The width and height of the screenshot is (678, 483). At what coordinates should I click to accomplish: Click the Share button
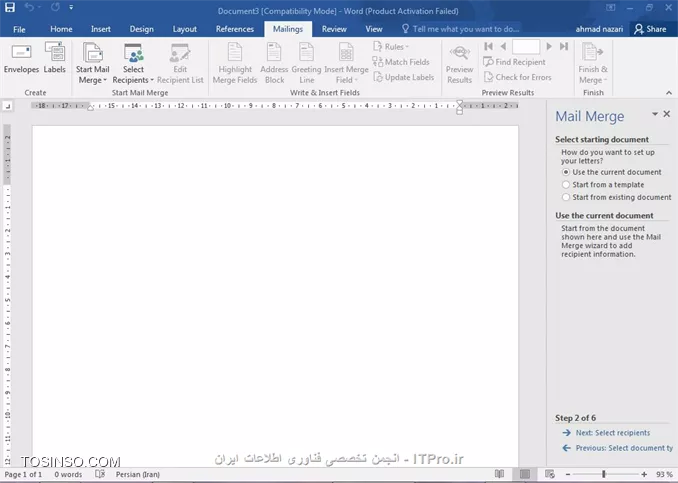pos(650,29)
